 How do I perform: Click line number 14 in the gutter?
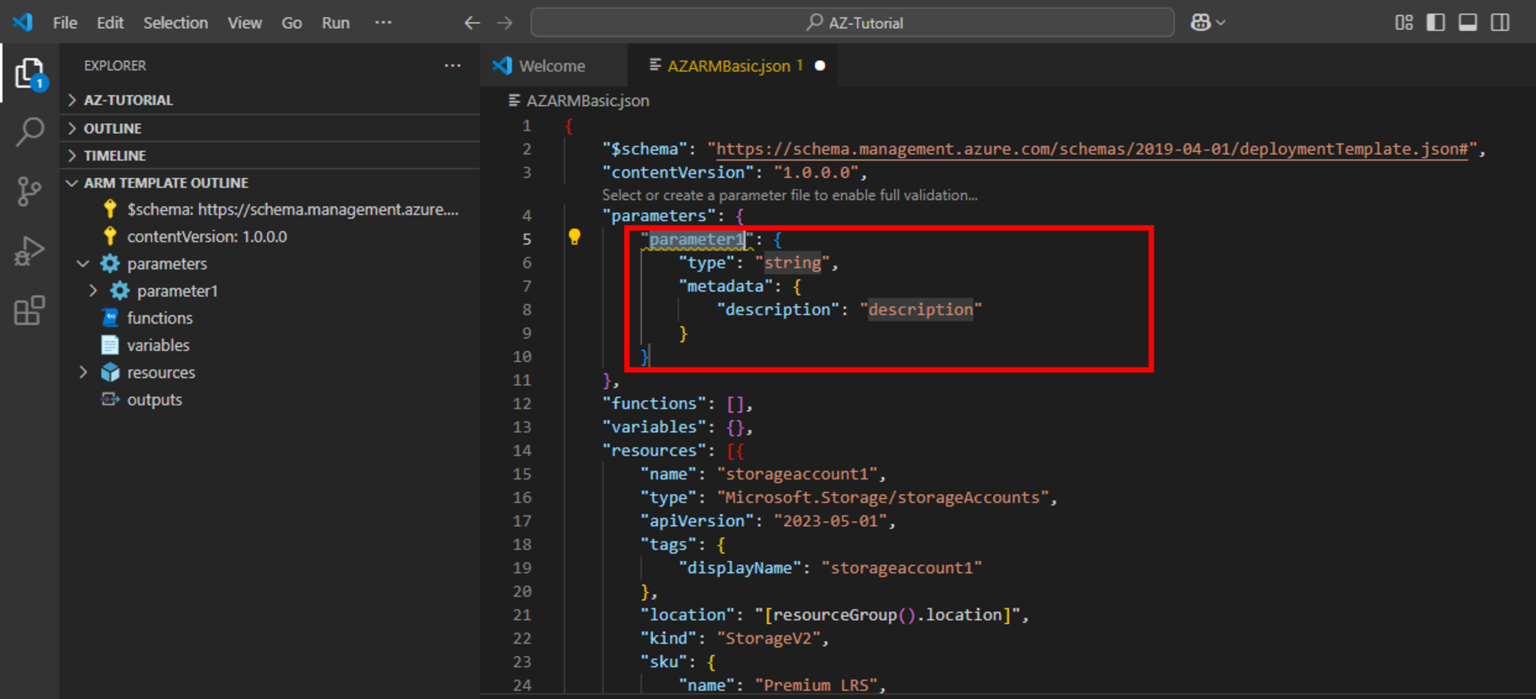pyautogui.click(x=521, y=450)
